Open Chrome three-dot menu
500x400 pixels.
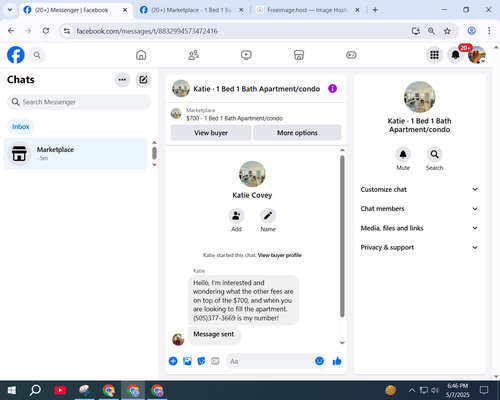(489, 31)
